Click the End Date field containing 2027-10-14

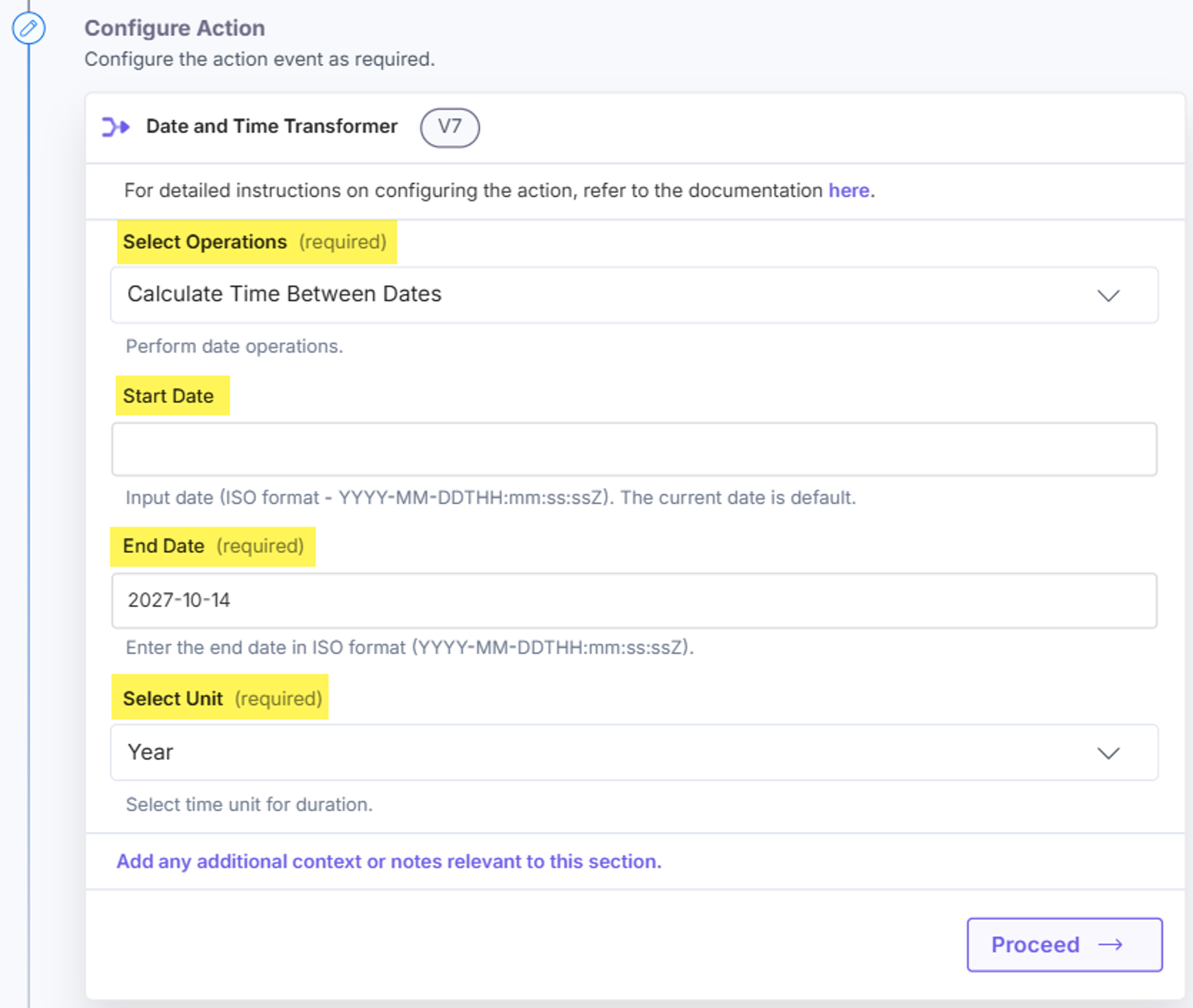[x=634, y=601]
